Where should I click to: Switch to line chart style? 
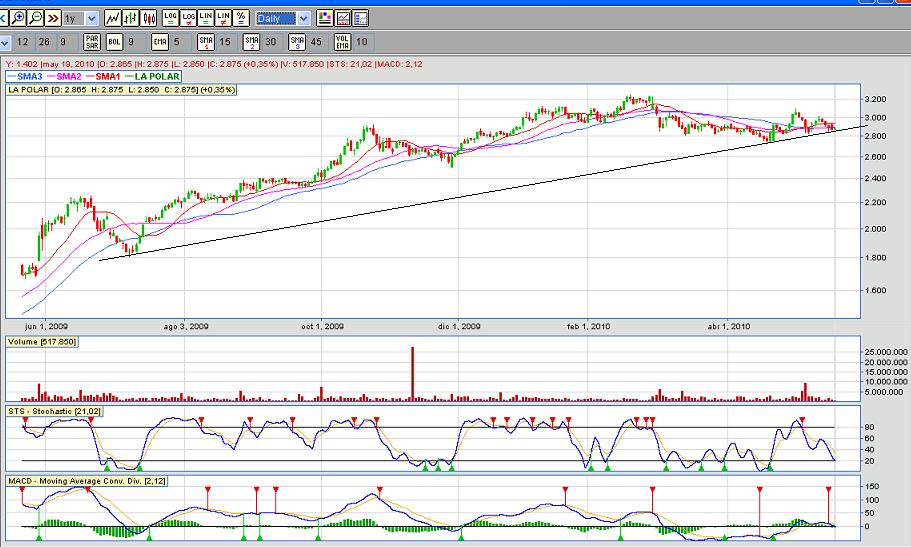(x=113, y=18)
